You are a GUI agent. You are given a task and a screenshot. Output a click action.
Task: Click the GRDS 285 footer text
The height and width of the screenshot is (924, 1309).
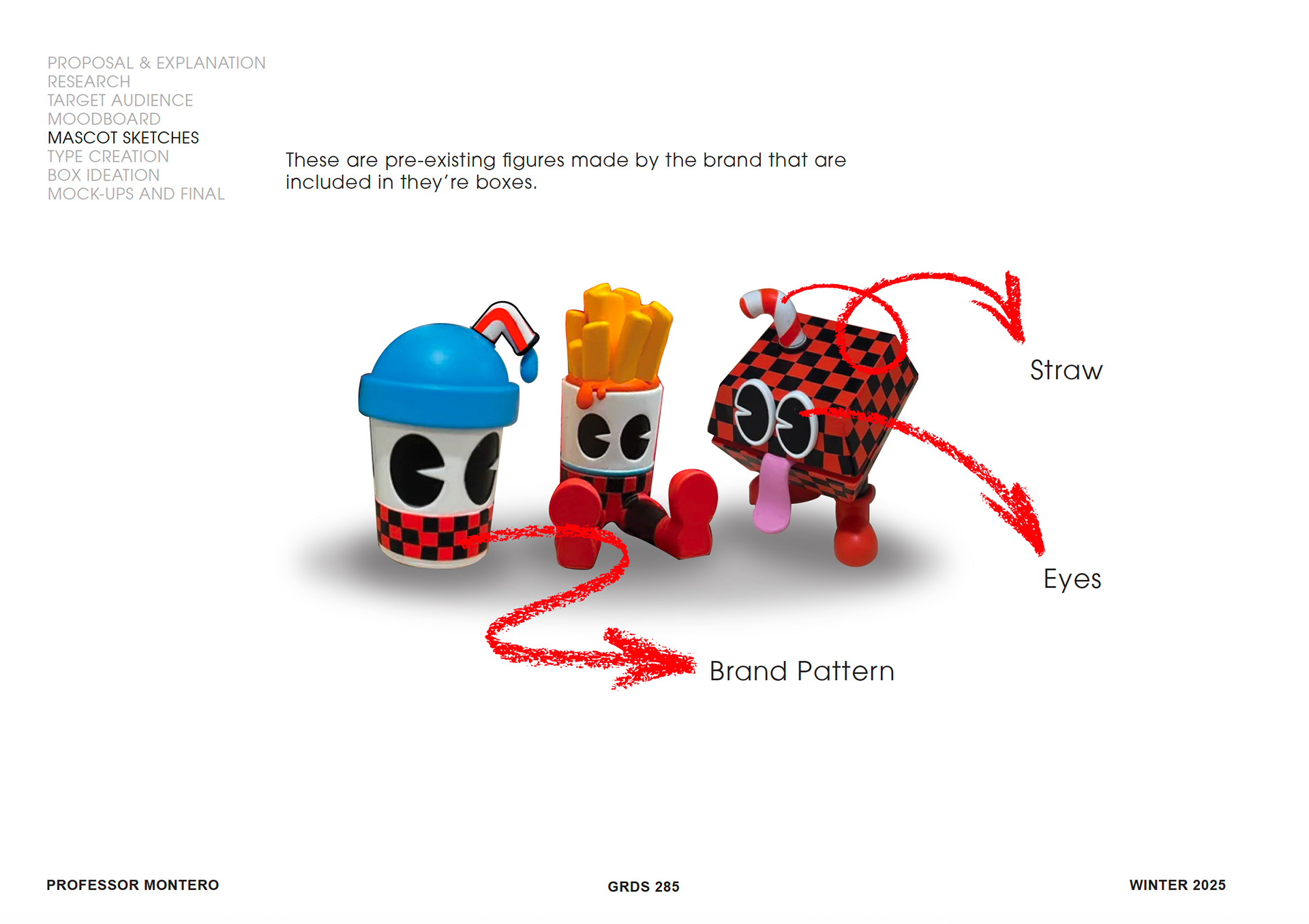(644, 887)
